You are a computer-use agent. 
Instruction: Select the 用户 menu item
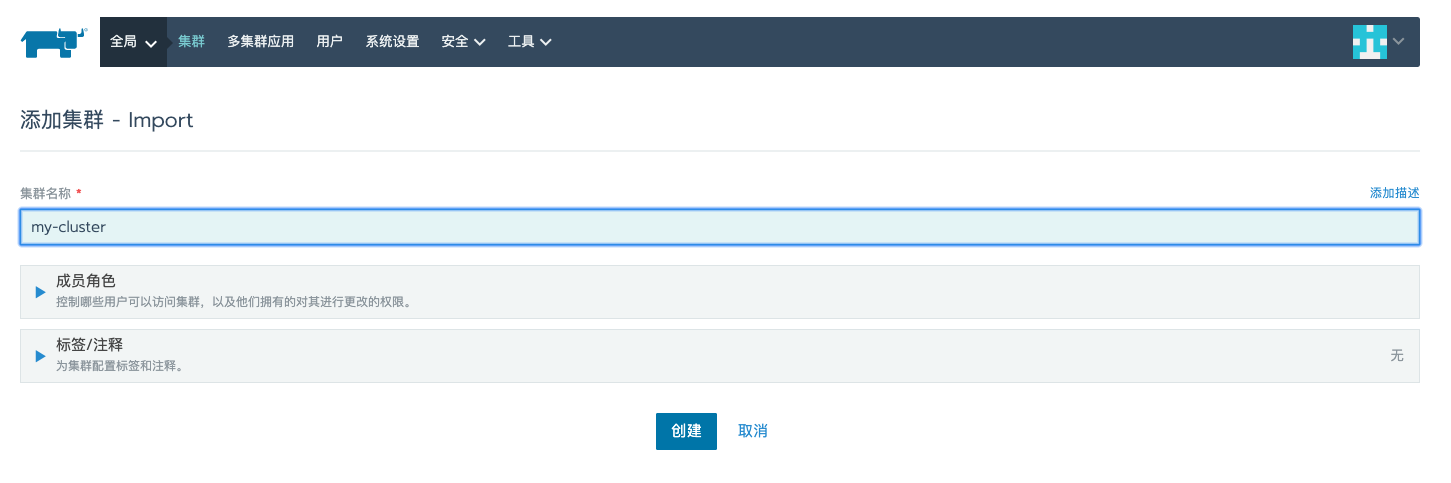pos(329,42)
